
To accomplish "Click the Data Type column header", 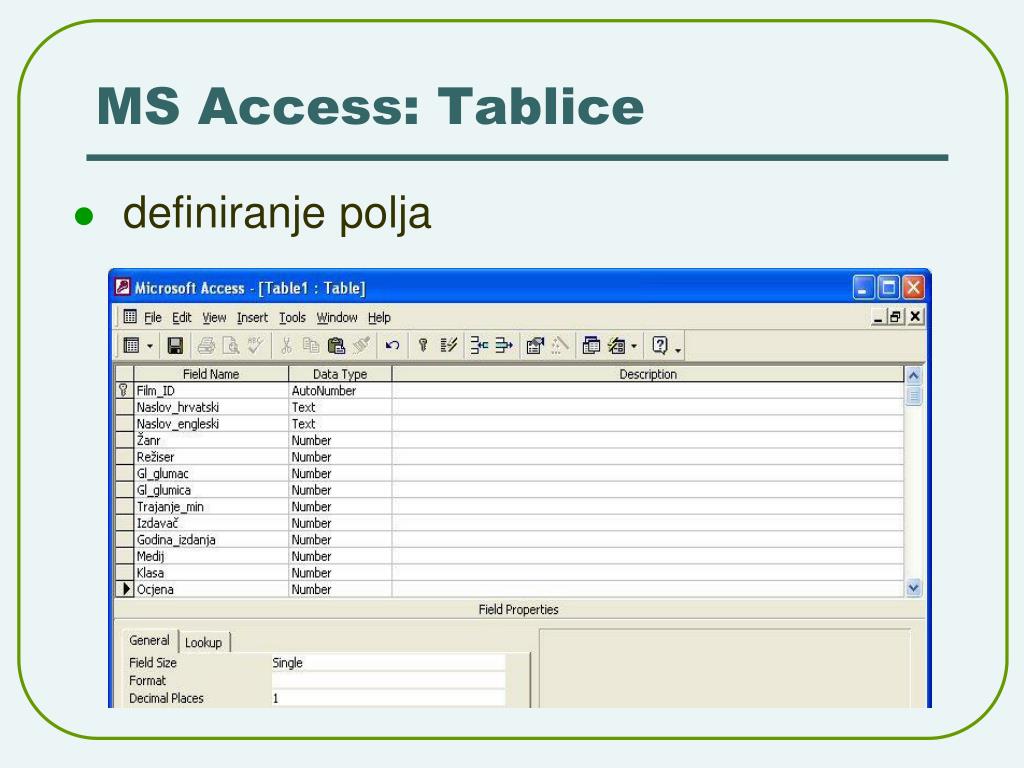I will 340,374.
